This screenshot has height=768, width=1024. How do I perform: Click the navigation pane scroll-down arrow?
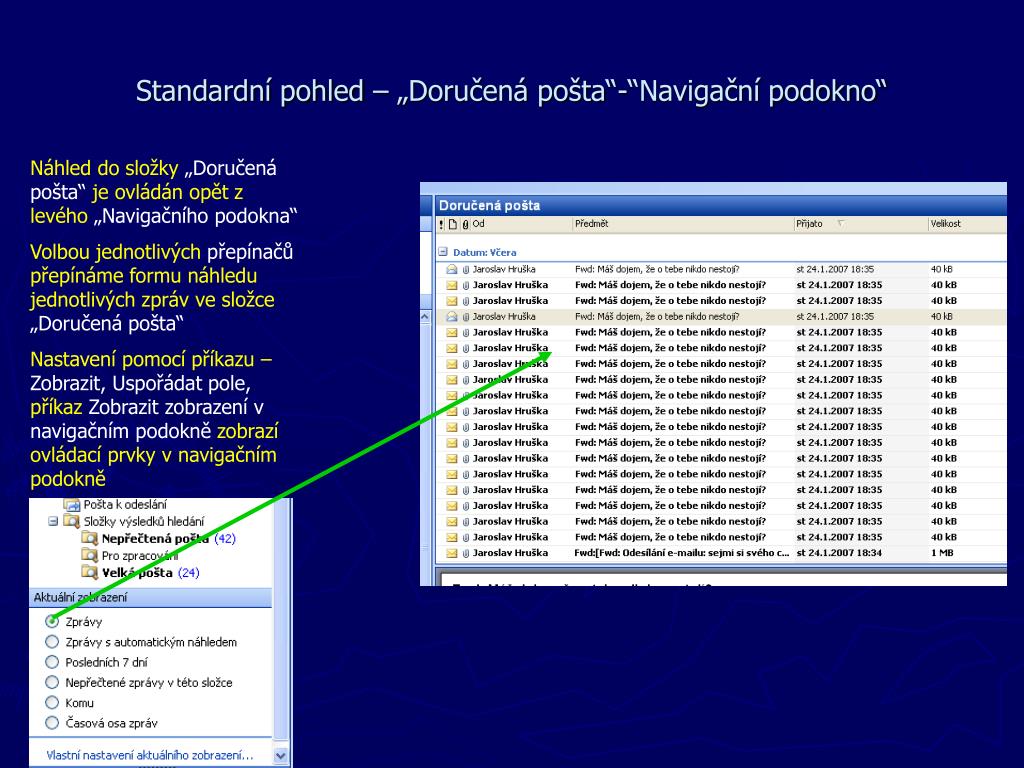(x=281, y=756)
